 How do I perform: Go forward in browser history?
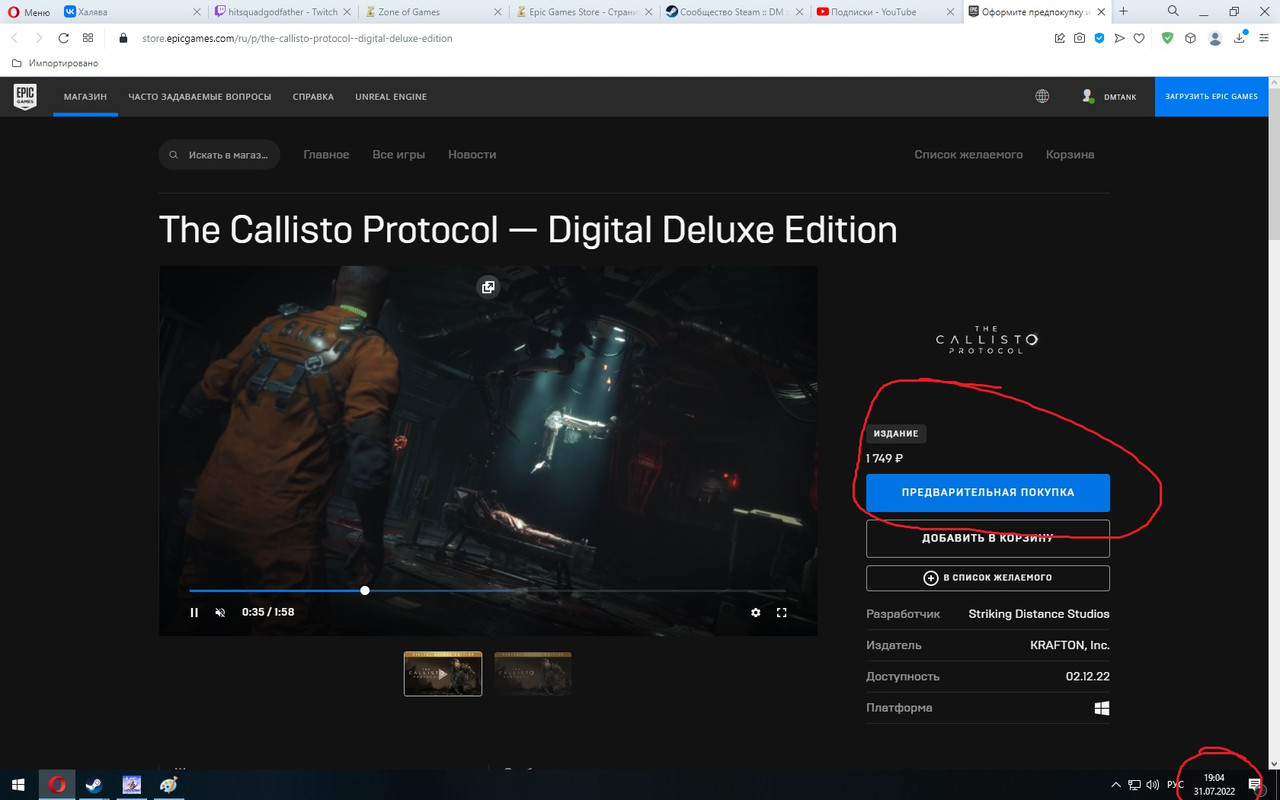38,38
